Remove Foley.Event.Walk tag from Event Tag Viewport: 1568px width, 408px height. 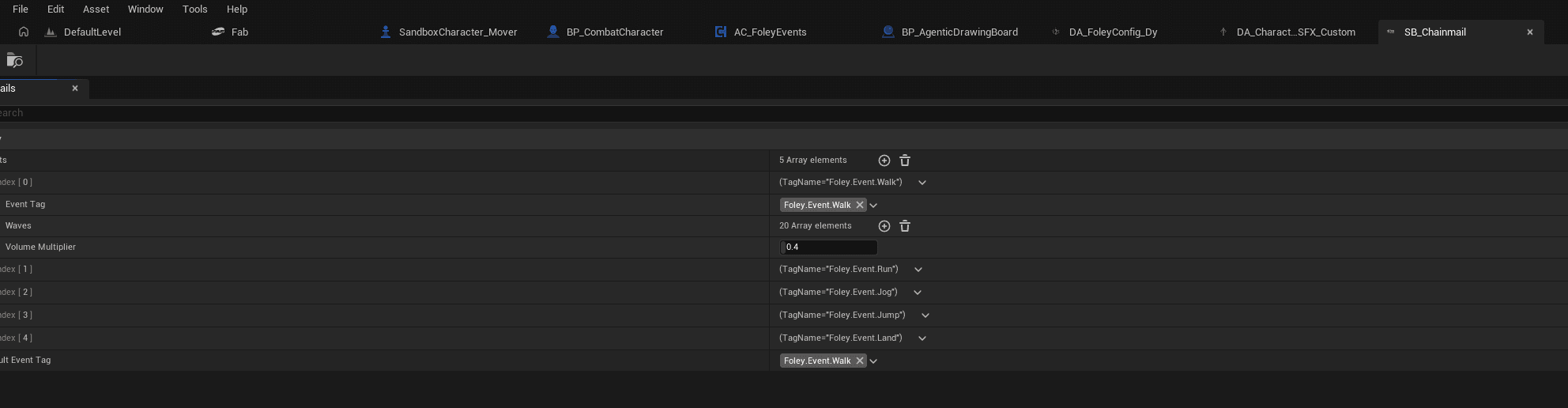tap(860, 205)
